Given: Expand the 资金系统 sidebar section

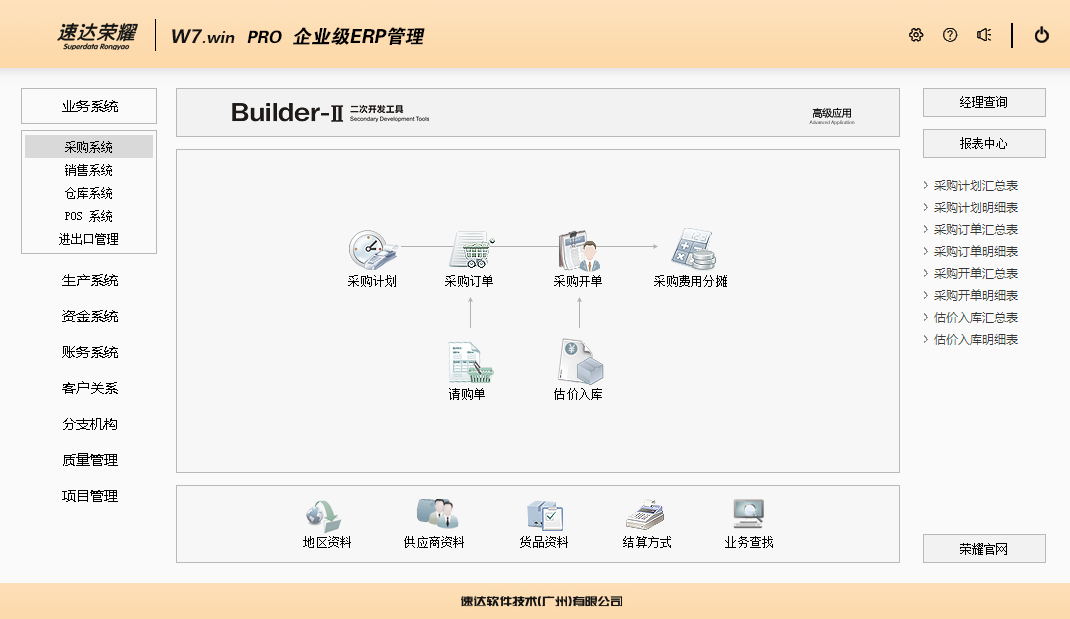Looking at the screenshot, I should click(90, 317).
